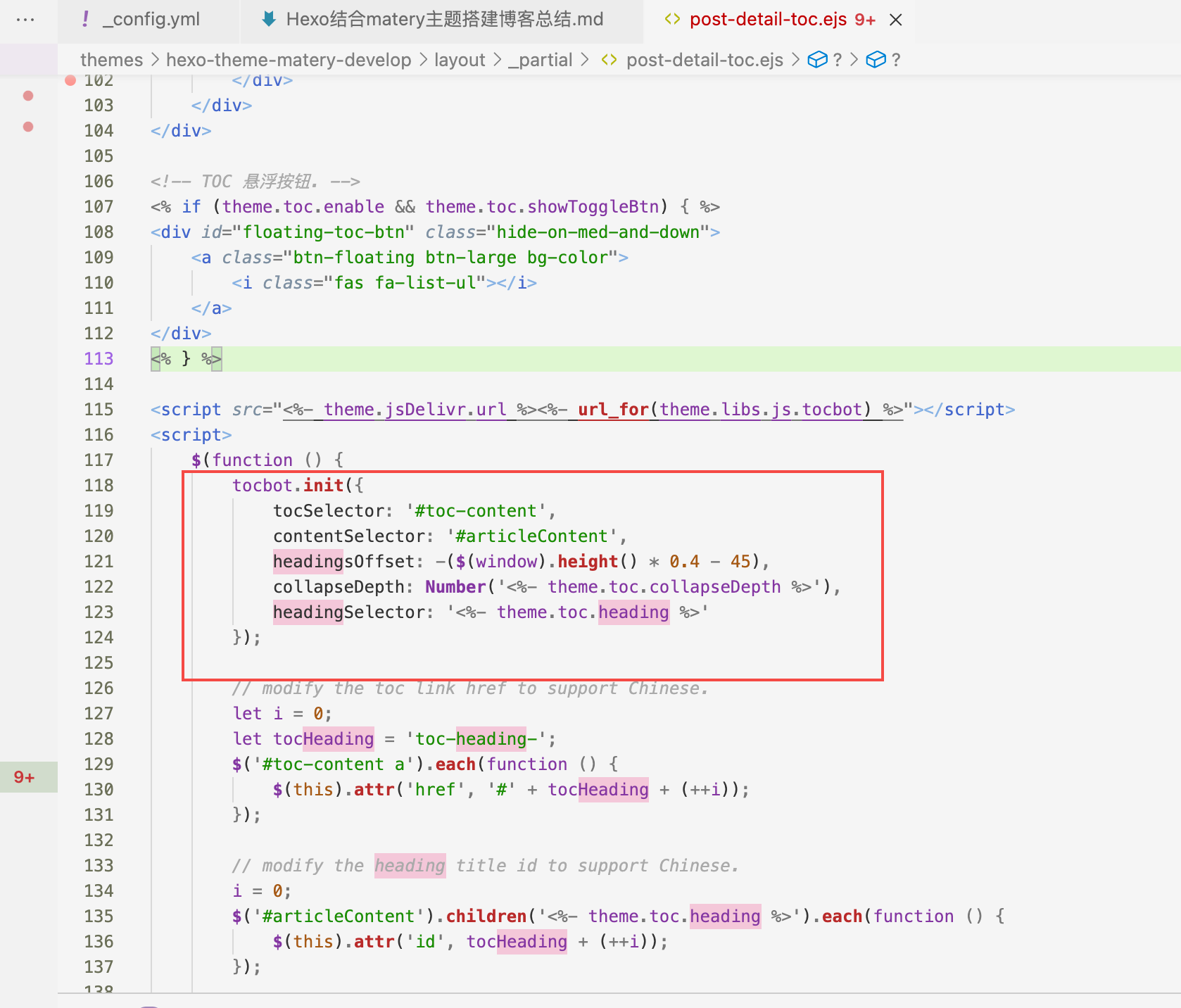
Task: Click the red dot near line 104 in gutter
Action: pyautogui.click(x=28, y=127)
